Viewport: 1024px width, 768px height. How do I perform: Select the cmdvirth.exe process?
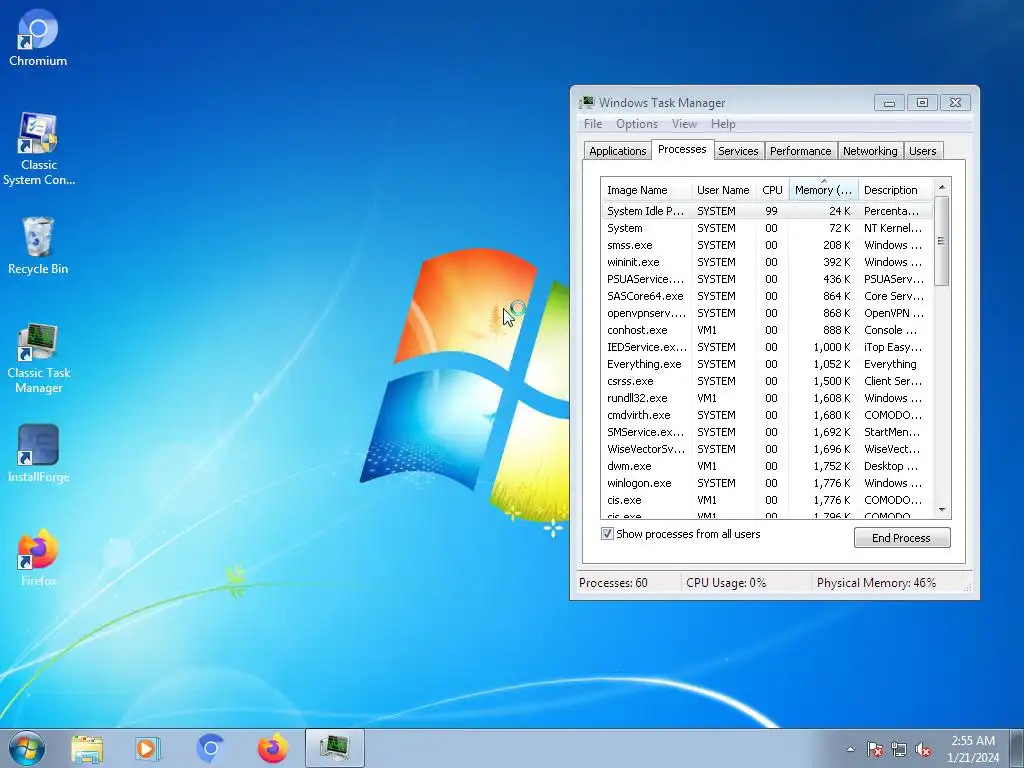click(x=767, y=415)
